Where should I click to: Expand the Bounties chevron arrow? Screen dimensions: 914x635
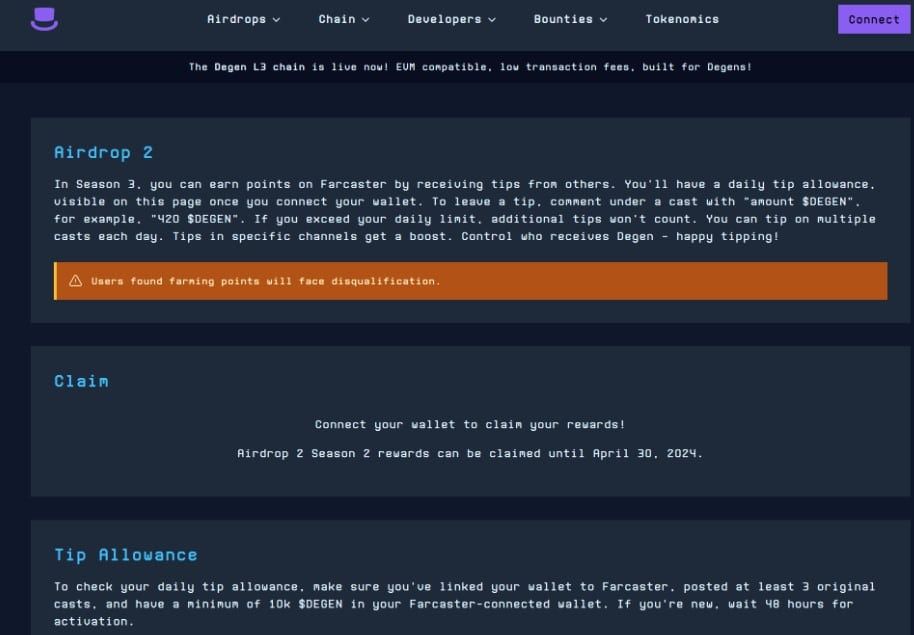[603, 20]
